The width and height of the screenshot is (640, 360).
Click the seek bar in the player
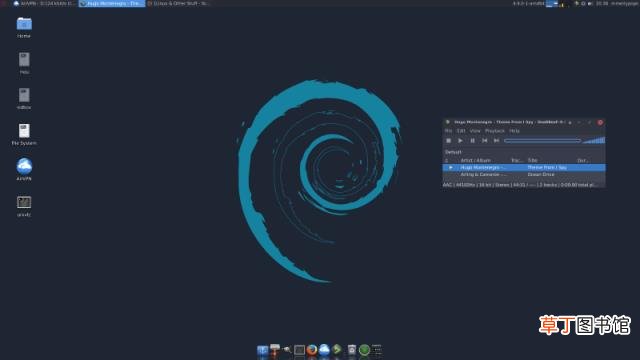[542, 140]
